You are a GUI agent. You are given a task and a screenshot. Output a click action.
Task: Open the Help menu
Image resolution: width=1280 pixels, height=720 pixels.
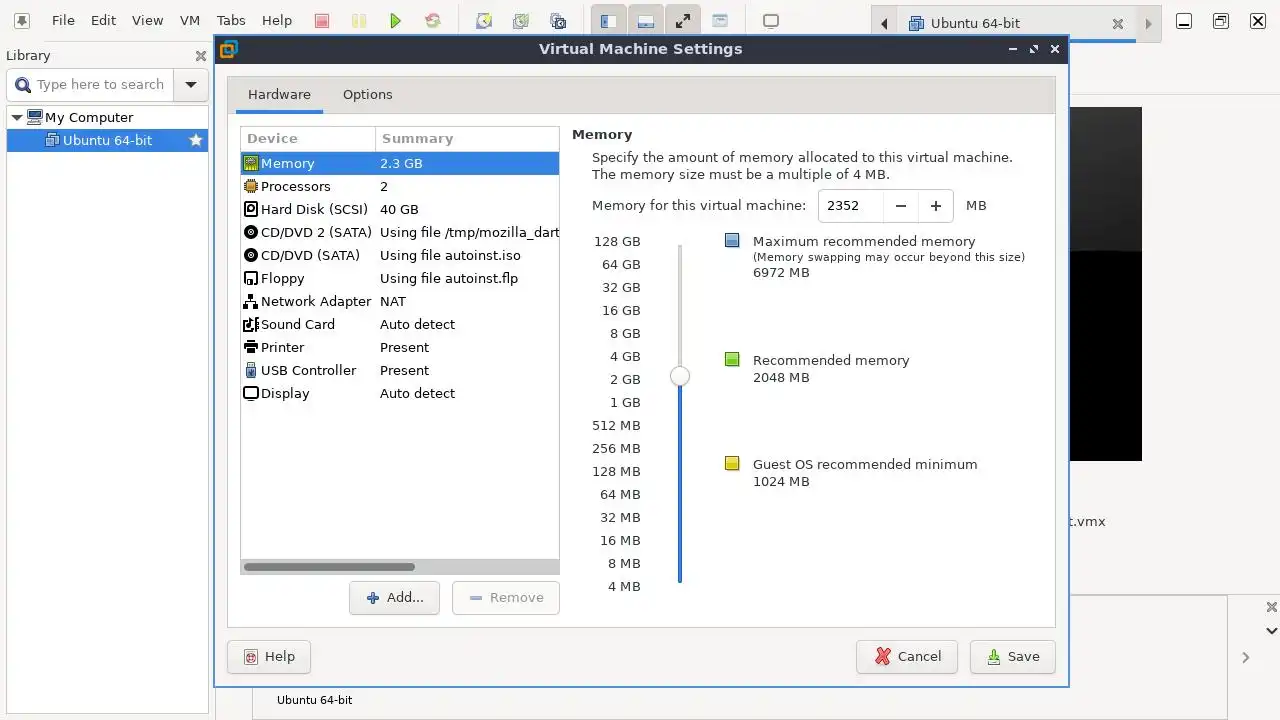(277, 20)
